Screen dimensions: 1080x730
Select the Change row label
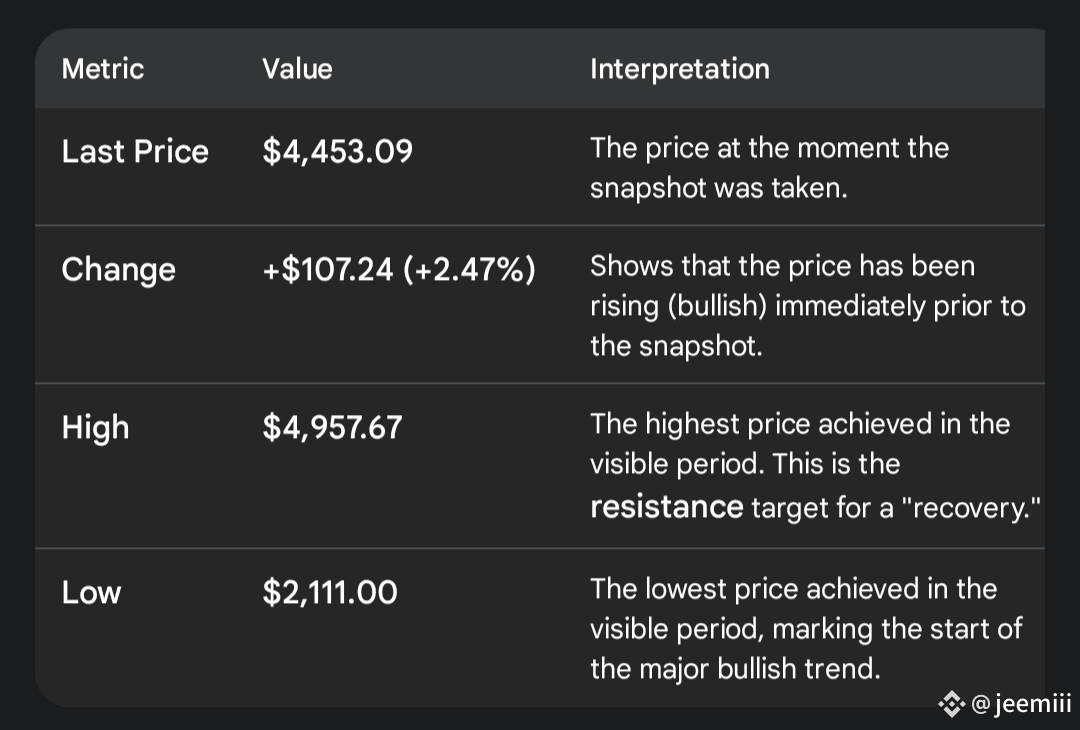[x=118, y=270]
